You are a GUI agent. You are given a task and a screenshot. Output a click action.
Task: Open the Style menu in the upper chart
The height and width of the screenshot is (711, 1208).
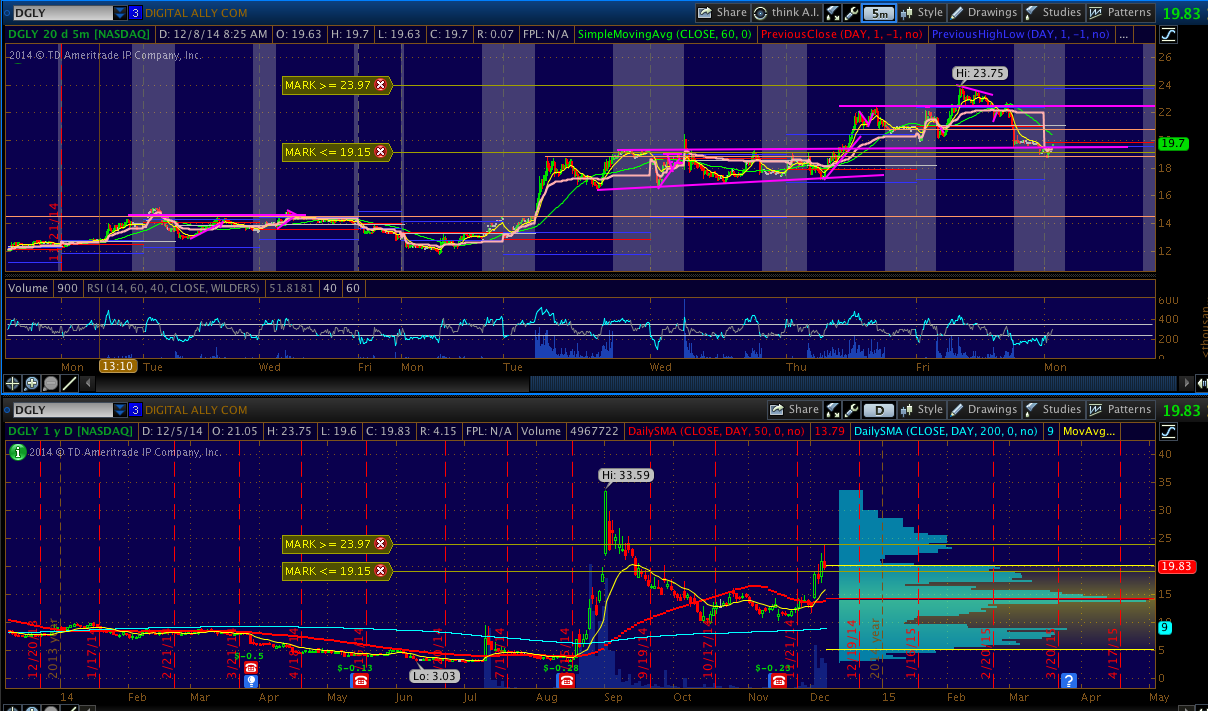tap(921, 13)
